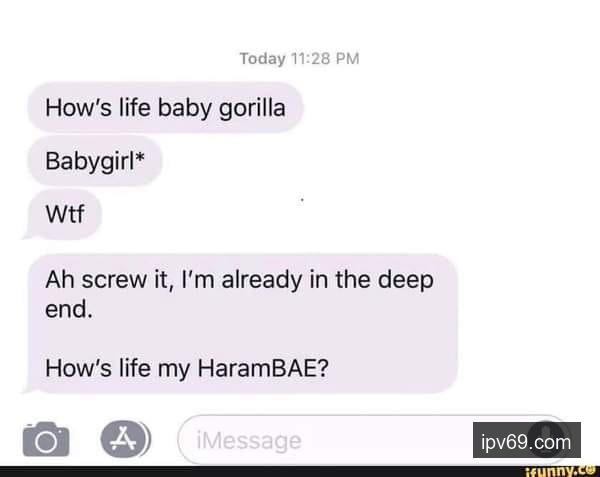
Task: Click the "11:28 PM" time text
Action: pyautogui.click(x=325, y=59)
